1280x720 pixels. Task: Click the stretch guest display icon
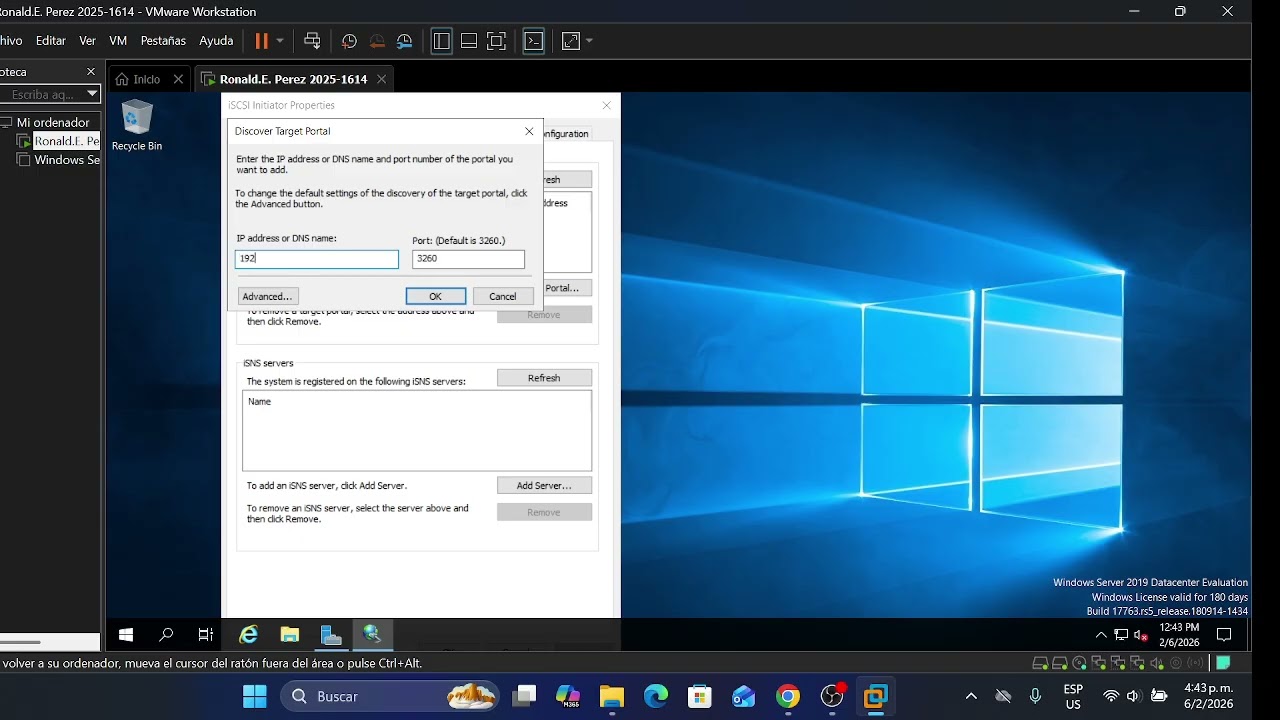click(570, 41)
